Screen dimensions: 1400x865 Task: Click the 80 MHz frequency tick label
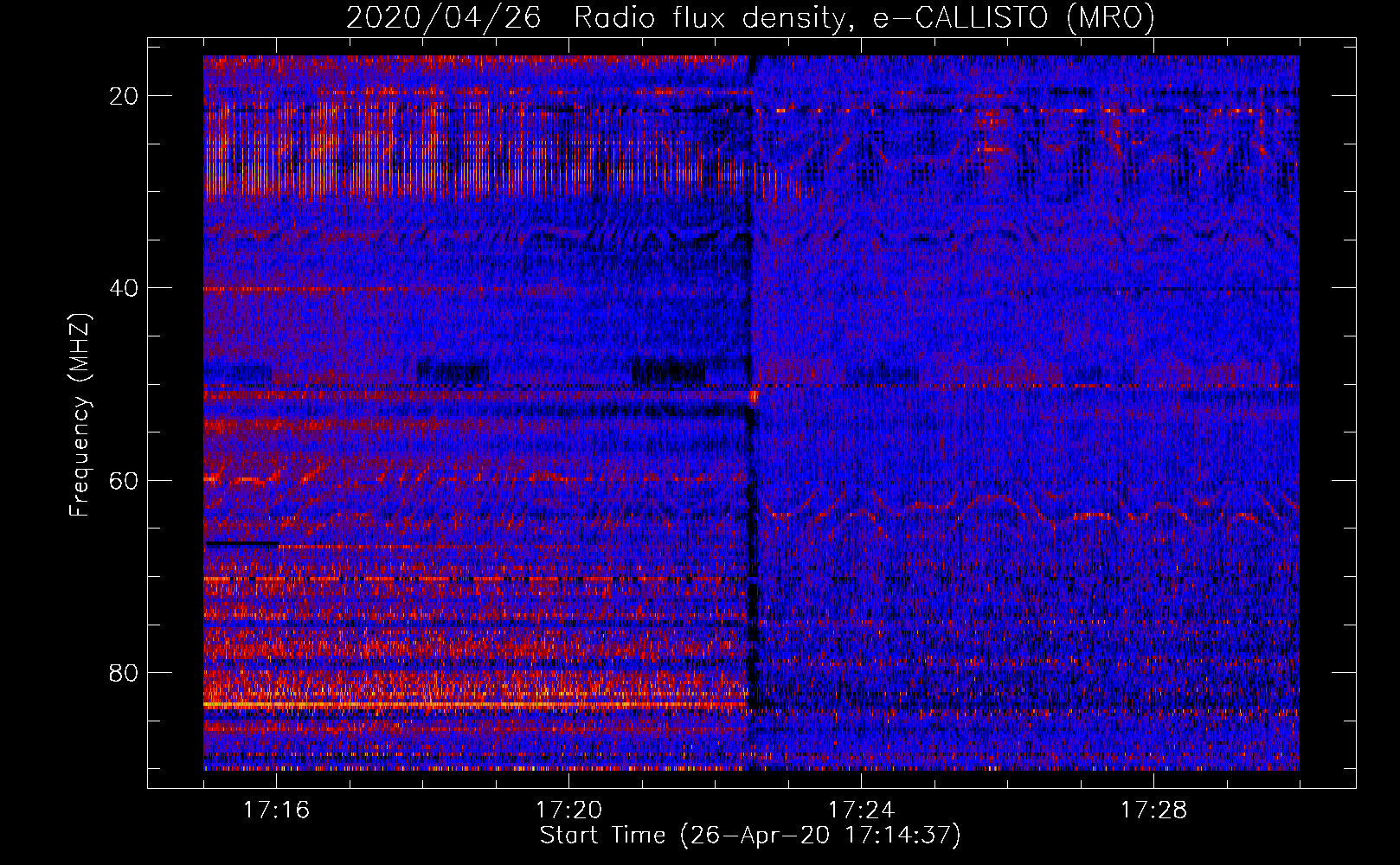[x=124, y=672]
